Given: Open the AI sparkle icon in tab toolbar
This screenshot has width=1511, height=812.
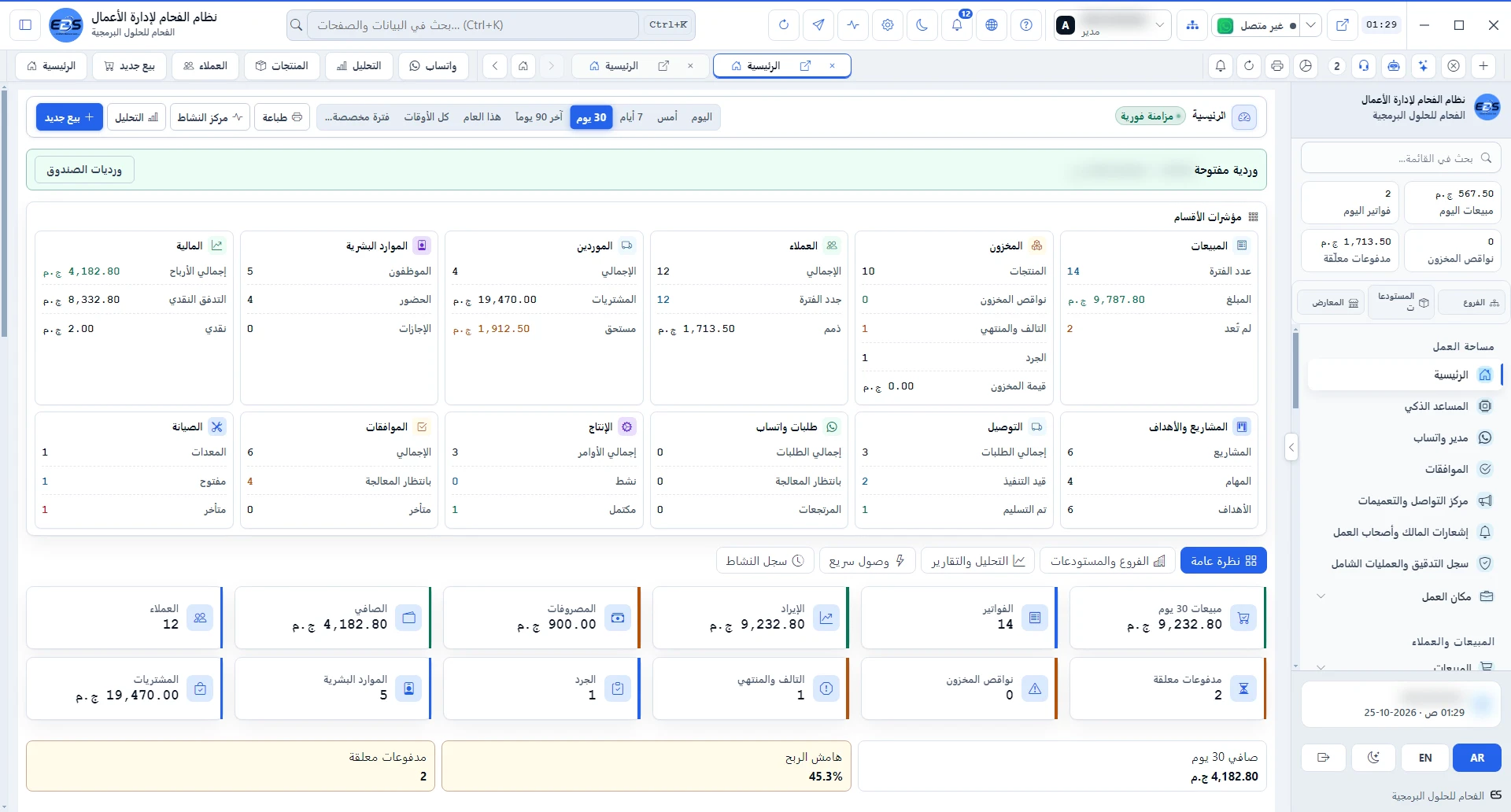Looking at the screenshot, I should coord(1424,66).
